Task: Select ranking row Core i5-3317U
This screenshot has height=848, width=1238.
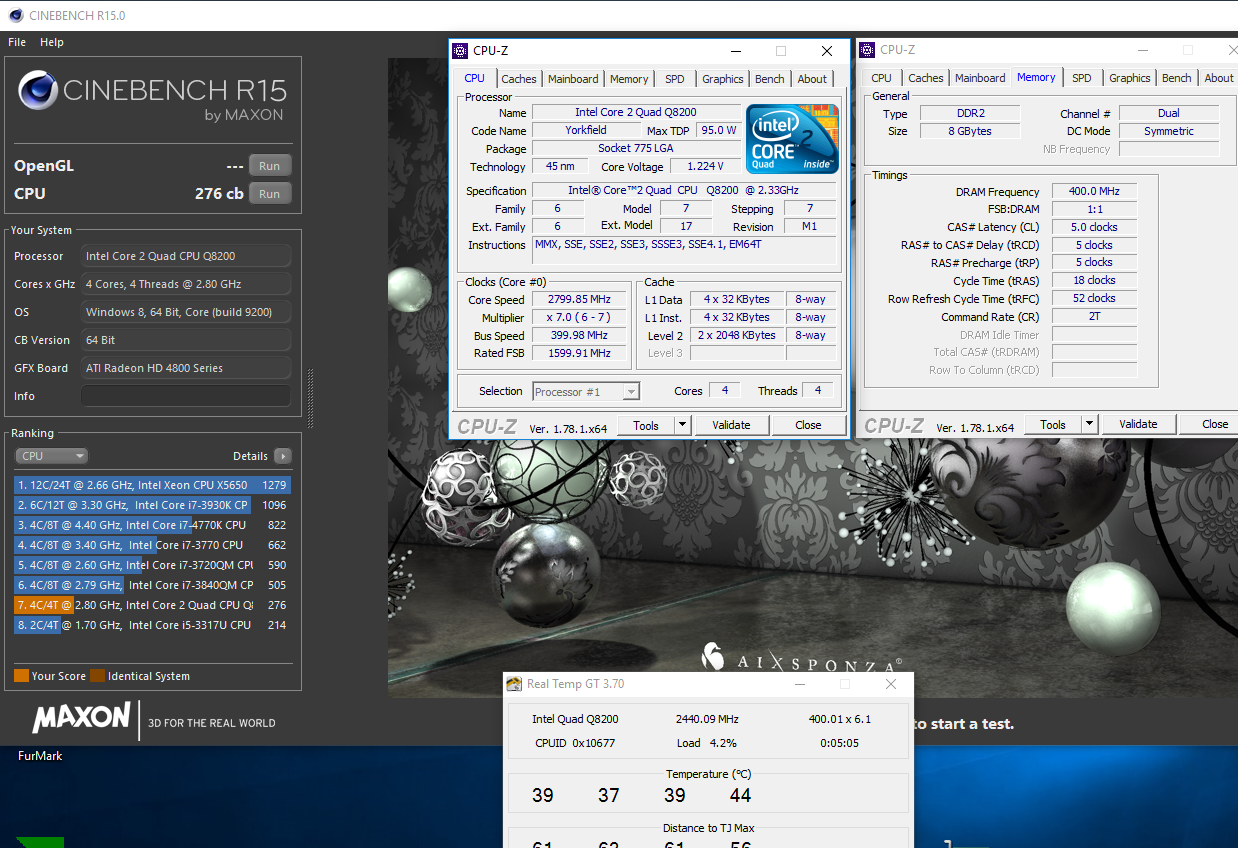Action: 152,625
